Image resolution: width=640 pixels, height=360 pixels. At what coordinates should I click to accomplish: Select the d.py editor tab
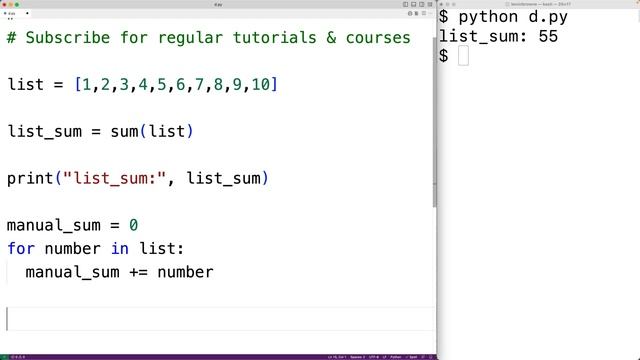click(16, 13)
